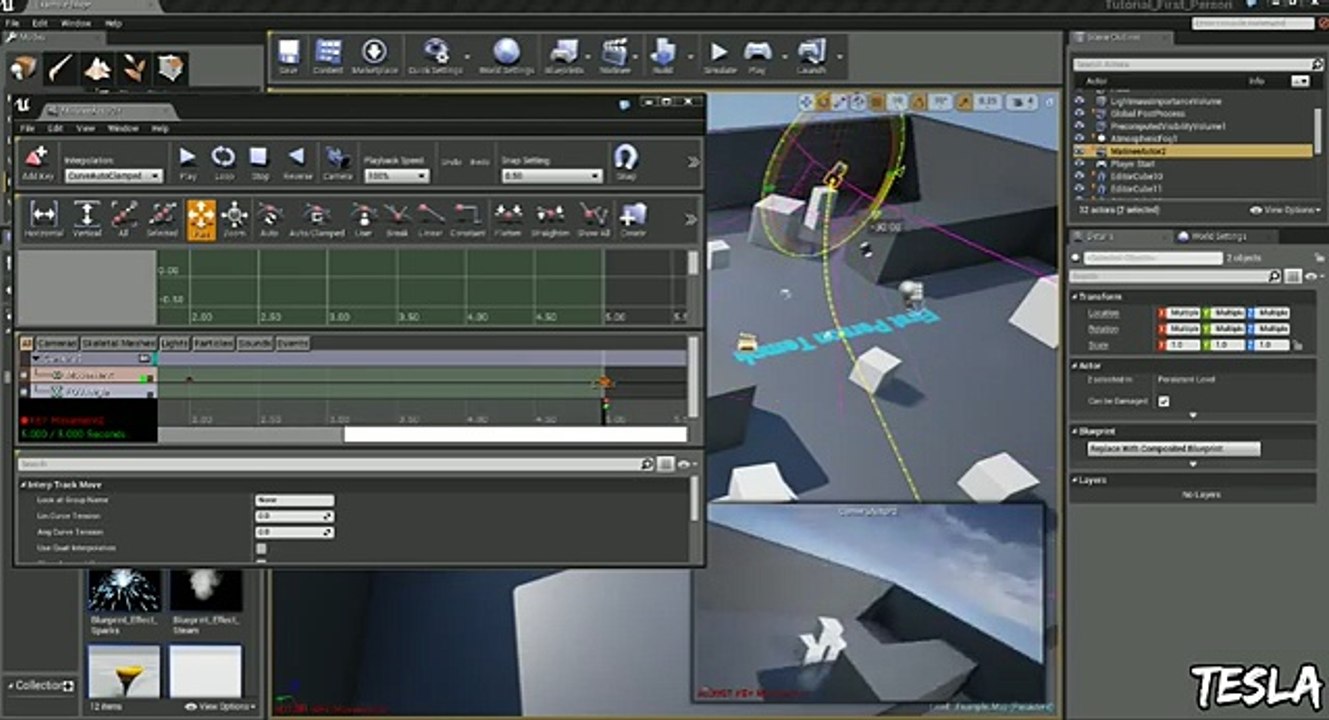Set curve interpolation to Constant
The width and height of the screenshot is (1329, 720).
(x=466, y=219)
